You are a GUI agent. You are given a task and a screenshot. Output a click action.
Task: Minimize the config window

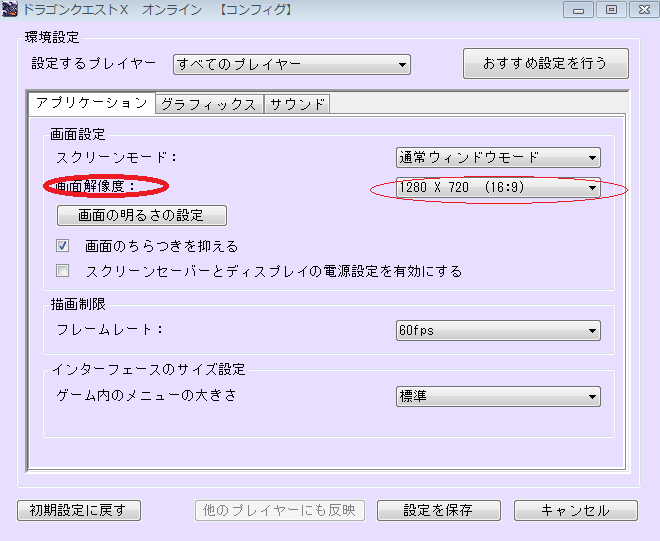[578, 10]
